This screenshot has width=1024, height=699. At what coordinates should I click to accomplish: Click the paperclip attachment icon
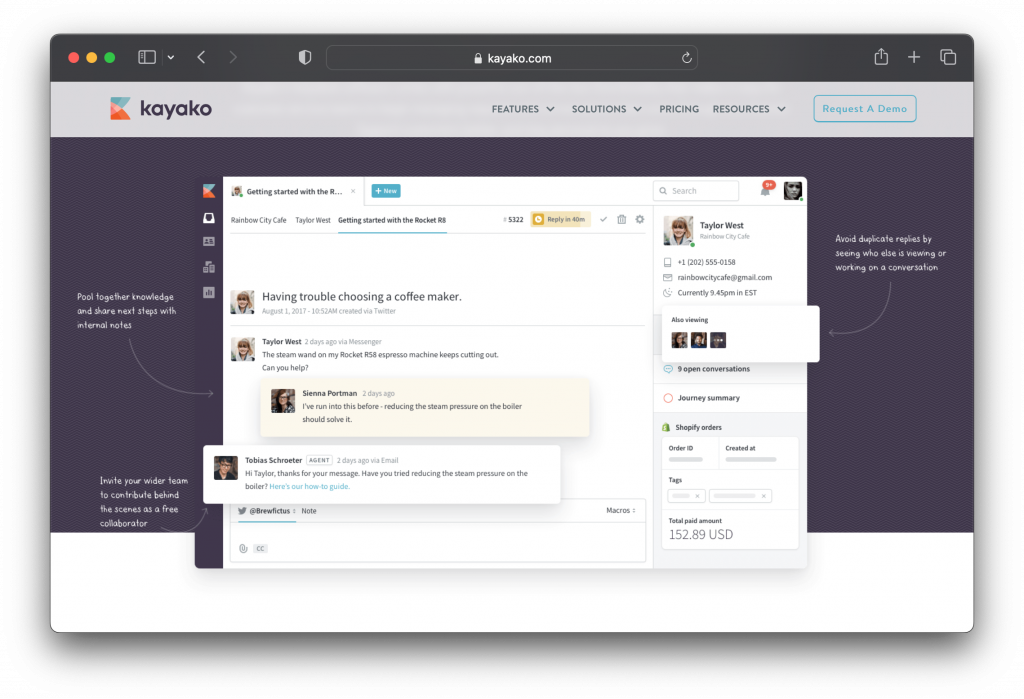pos(243,548)
